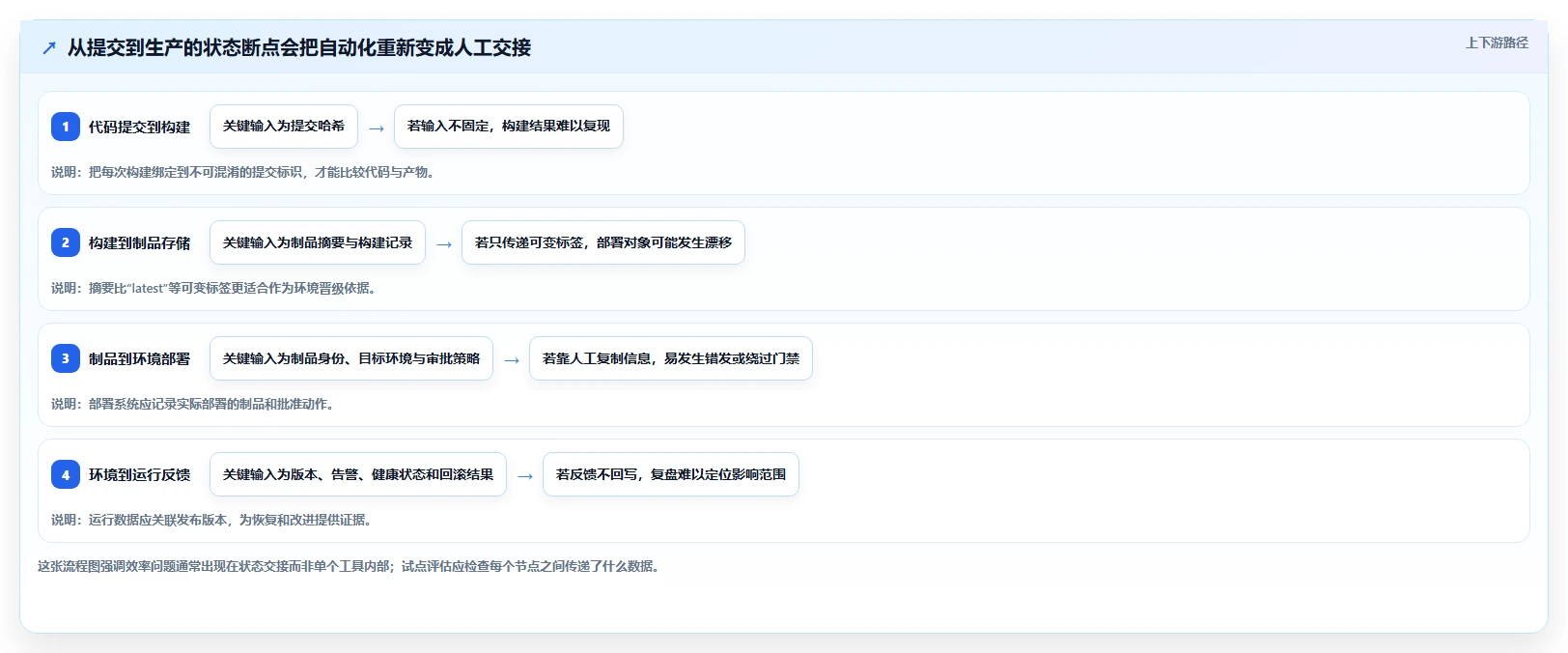The width and height of the screenshot is (1568, 653).
Task: Select the step 4 number badge
Action: coord(66,474)
